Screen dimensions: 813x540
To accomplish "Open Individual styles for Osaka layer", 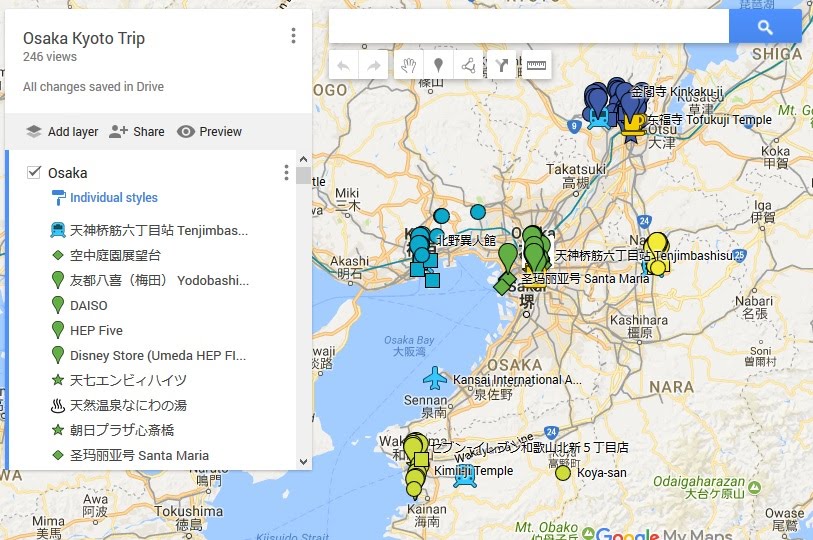I will tap(114, 198).
